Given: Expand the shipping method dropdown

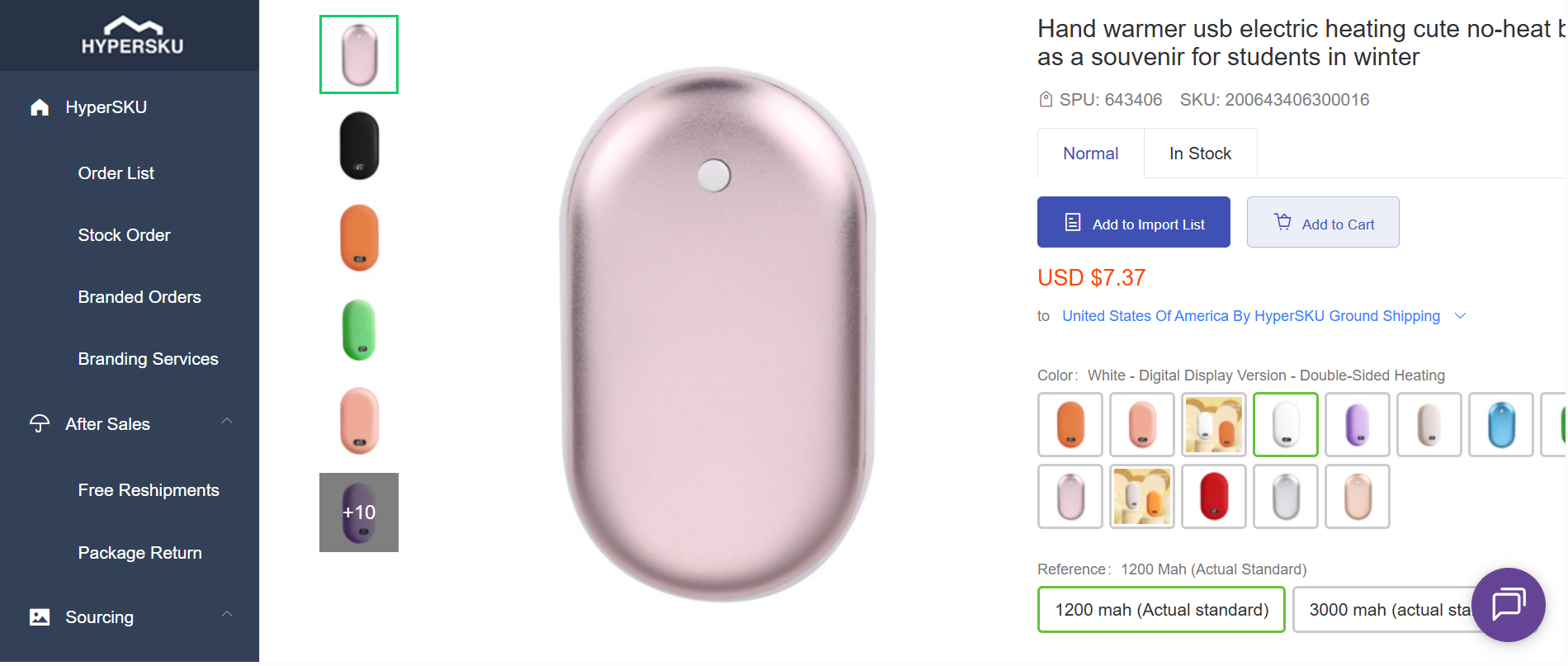Looking at the screenshot, I should coord(1461,316).
